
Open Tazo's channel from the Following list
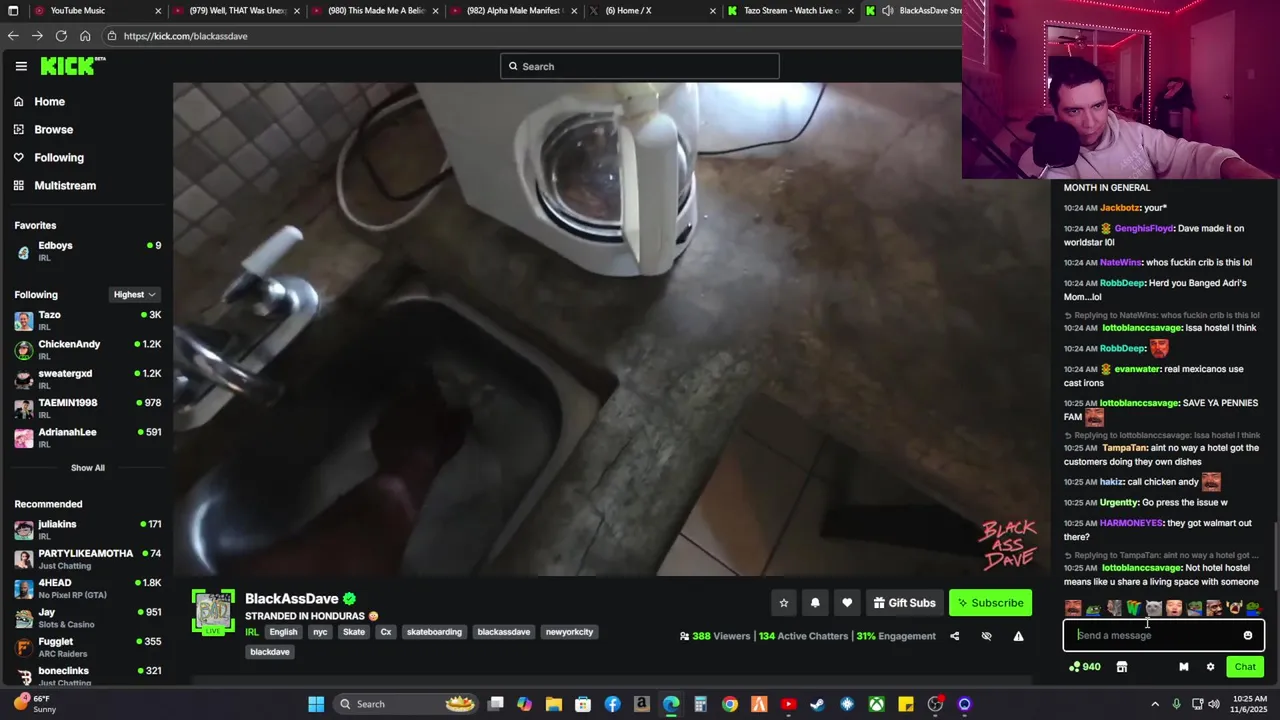[87, 320]
